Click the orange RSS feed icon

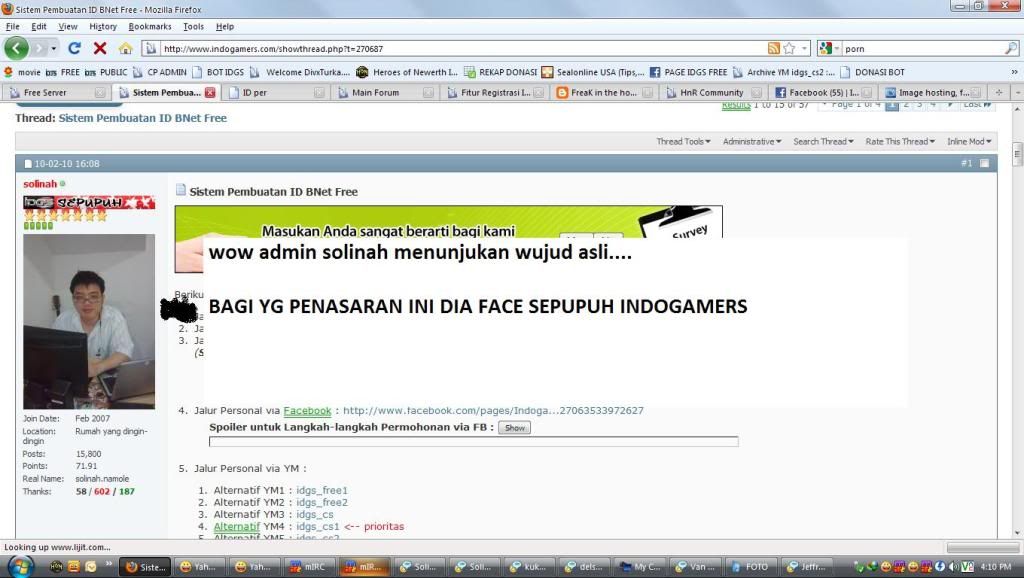pos(774,48)
